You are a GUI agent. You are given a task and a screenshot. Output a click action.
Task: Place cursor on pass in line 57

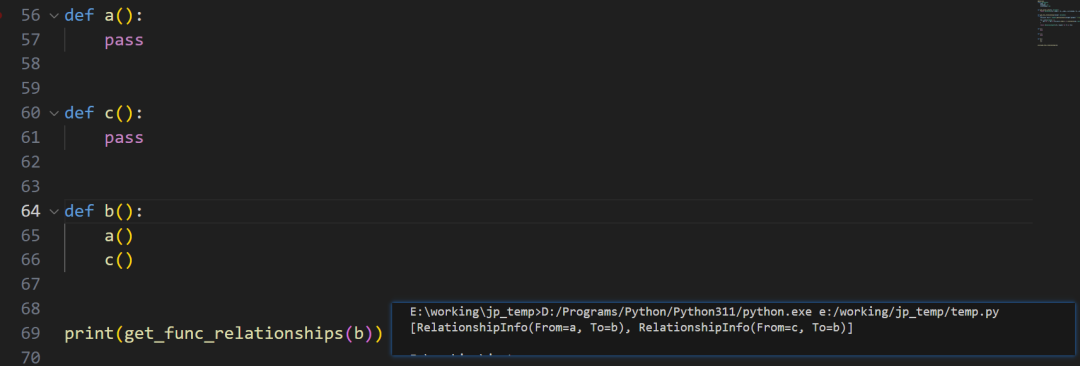[x=124, y=40]
